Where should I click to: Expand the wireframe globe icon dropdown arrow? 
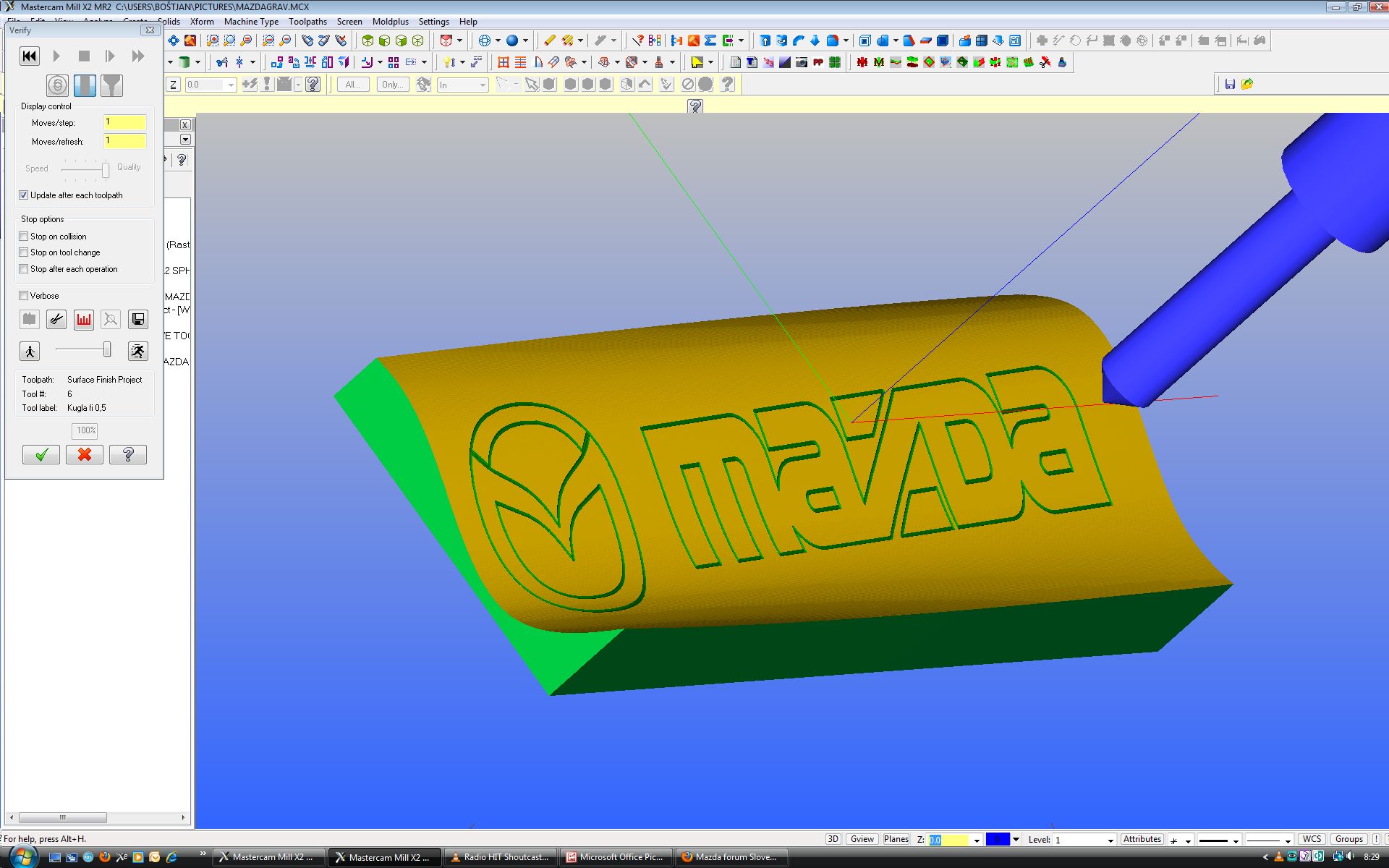[x=498, y=41]
